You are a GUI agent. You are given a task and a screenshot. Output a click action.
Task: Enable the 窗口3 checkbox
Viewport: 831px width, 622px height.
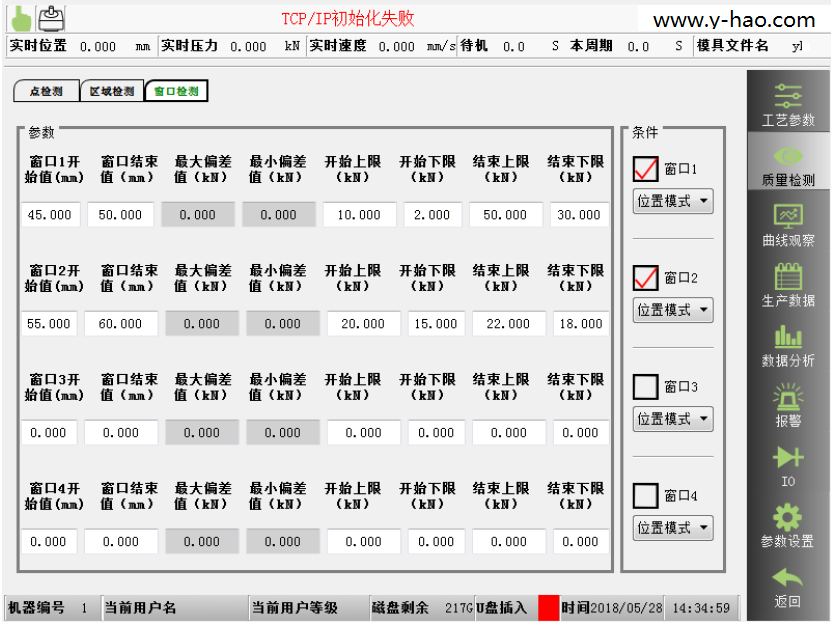coord(646,386)
